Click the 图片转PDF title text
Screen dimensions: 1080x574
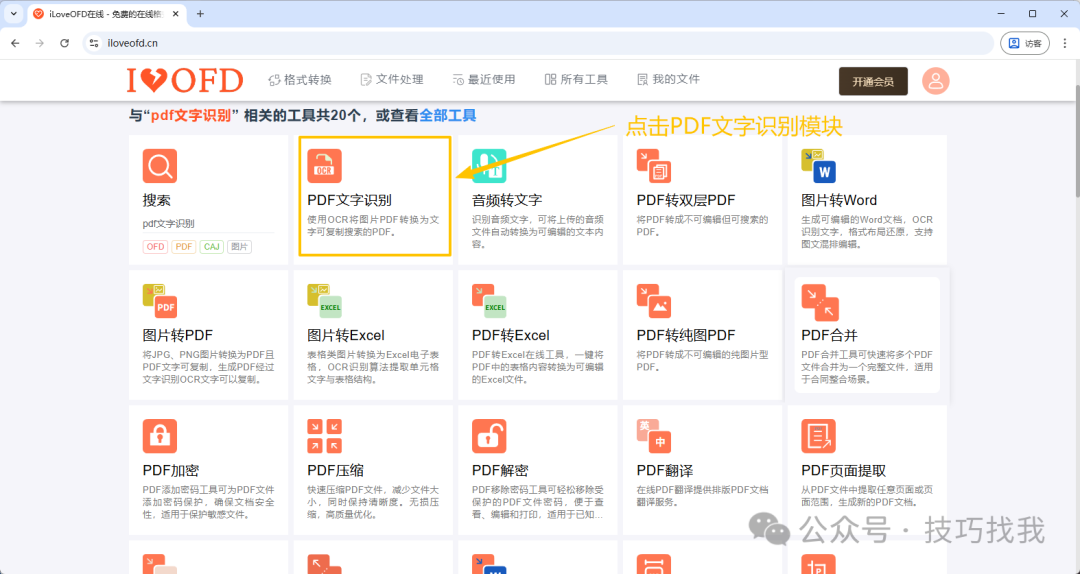[x=178, y=336]
